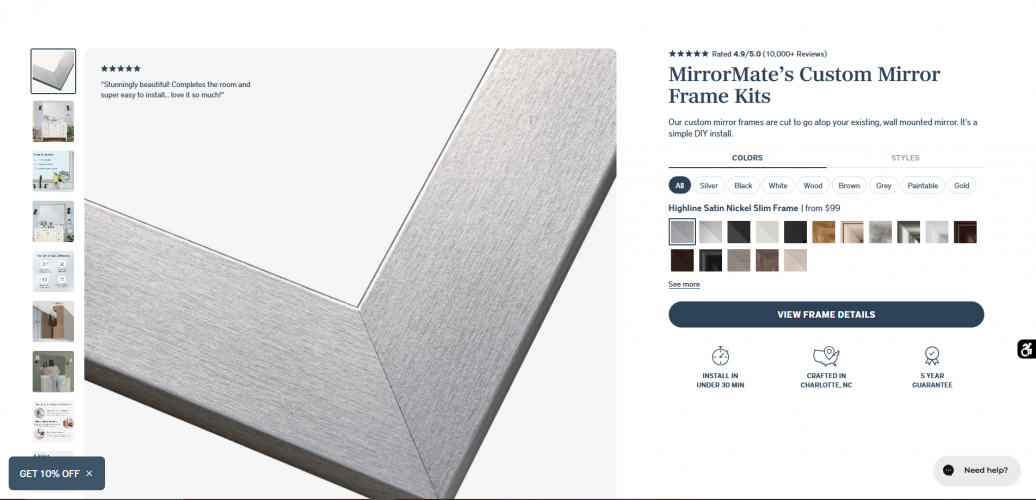The width and height of the screenshot is (1036, 500).
Task: Click the 5 year guarantee ribbon icon
Action: coord(932,356)
